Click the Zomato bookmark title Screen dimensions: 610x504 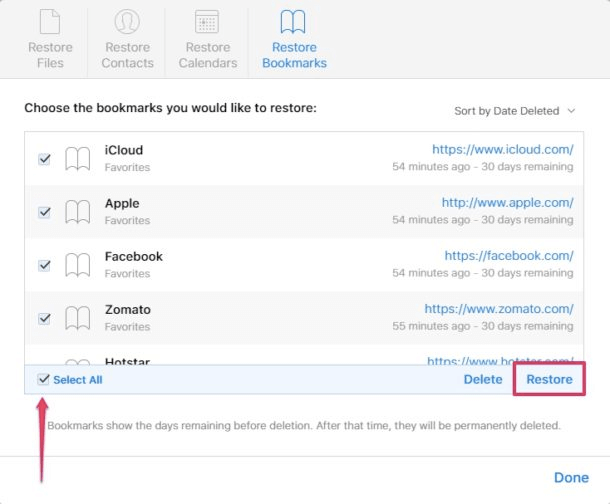tap(128, 310)
